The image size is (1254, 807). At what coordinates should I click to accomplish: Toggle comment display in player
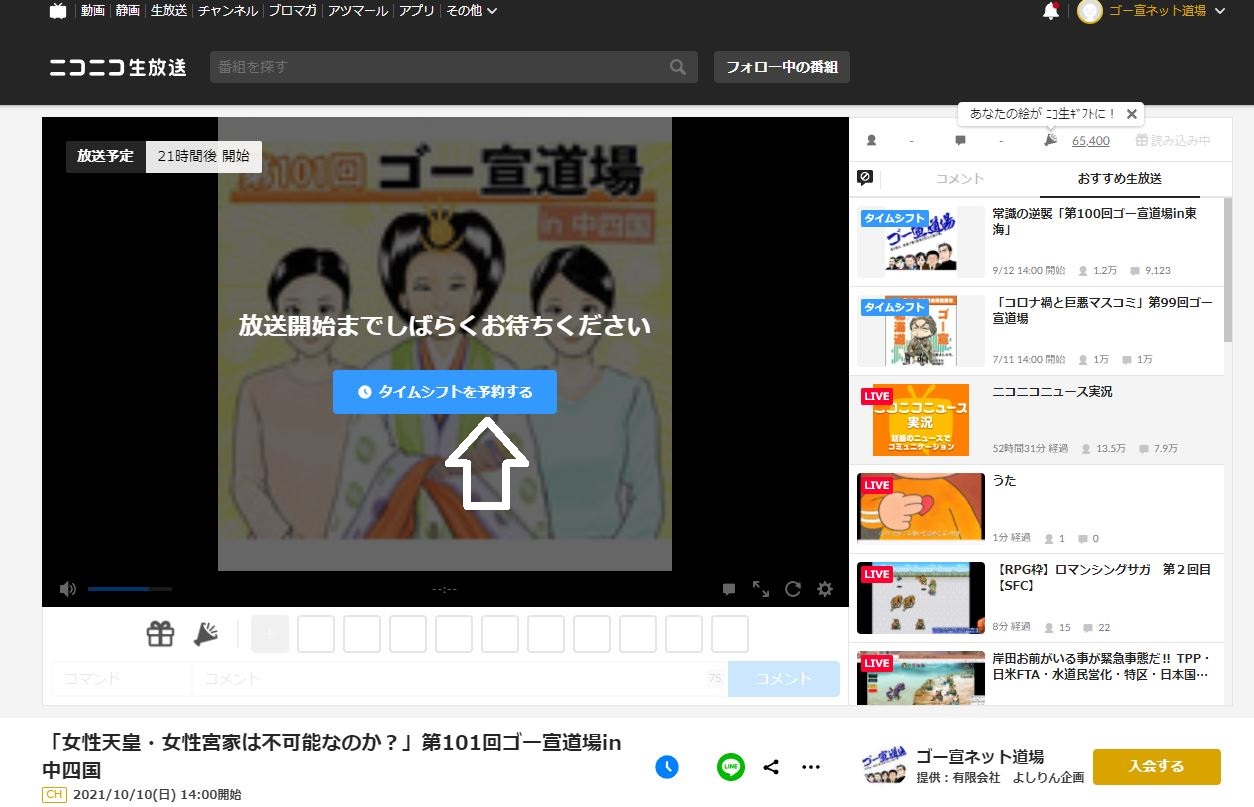click(729, 589)
